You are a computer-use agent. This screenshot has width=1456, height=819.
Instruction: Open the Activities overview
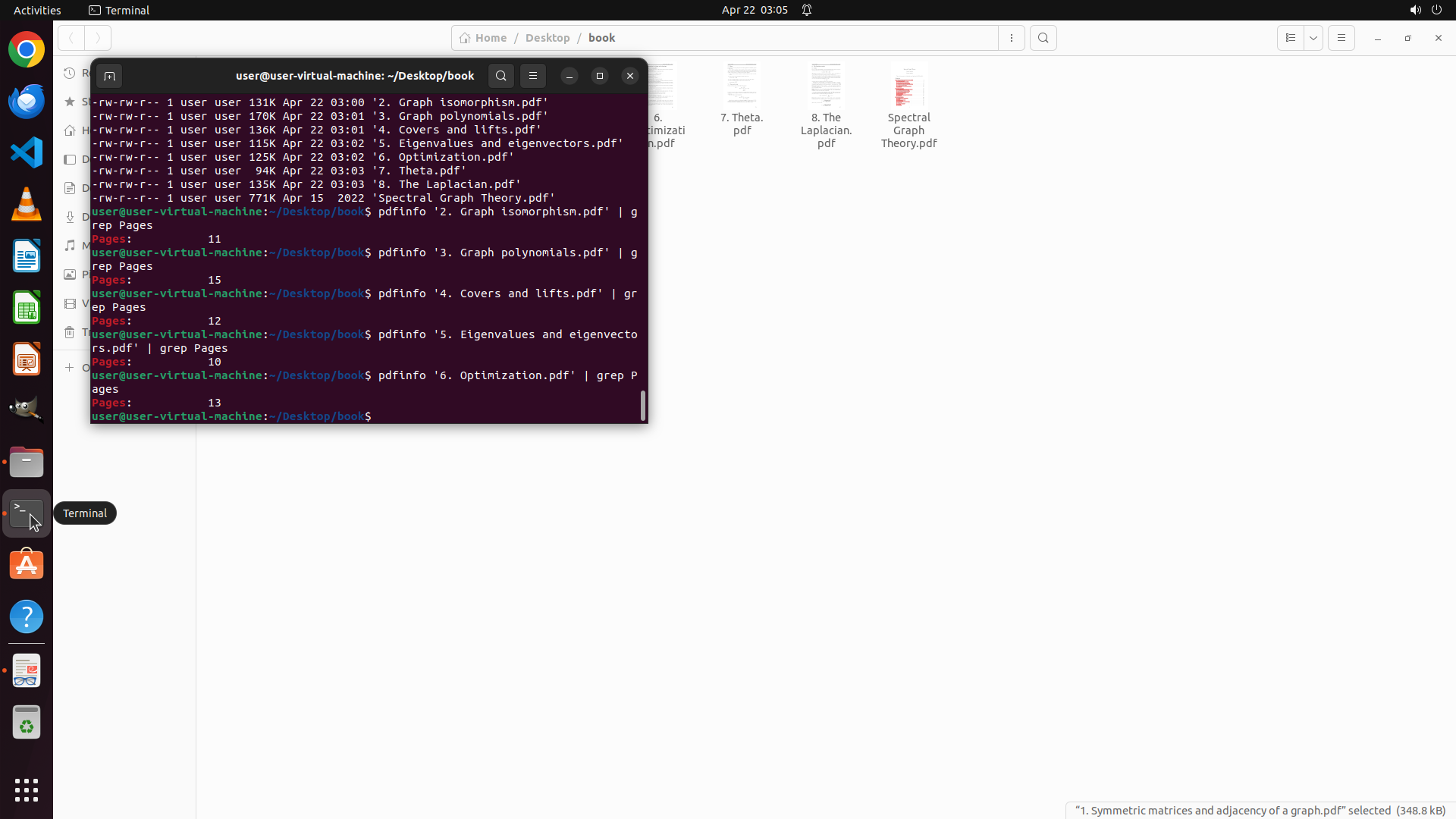[37, 10]
